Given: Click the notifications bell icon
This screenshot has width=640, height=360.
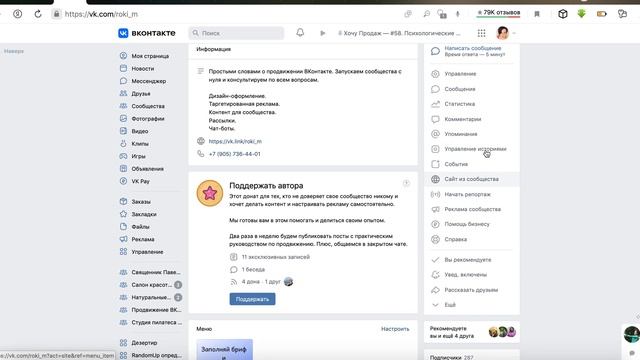Looking at the screenshot, I should click(300, 33).
